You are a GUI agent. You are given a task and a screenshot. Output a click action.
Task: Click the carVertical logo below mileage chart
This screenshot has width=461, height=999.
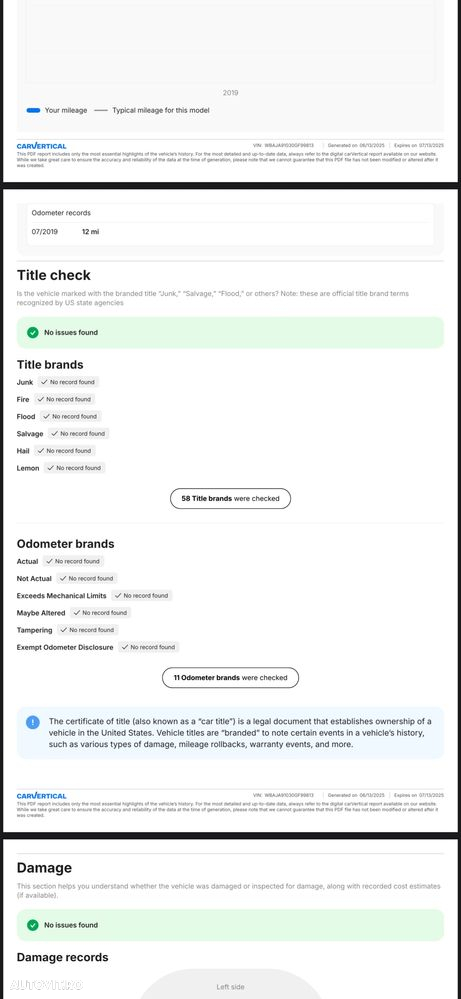click(41, 146)
